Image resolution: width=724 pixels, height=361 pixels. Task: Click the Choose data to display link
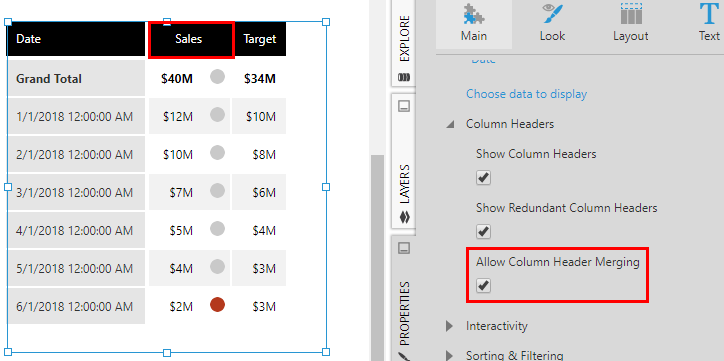pos(526,94)
